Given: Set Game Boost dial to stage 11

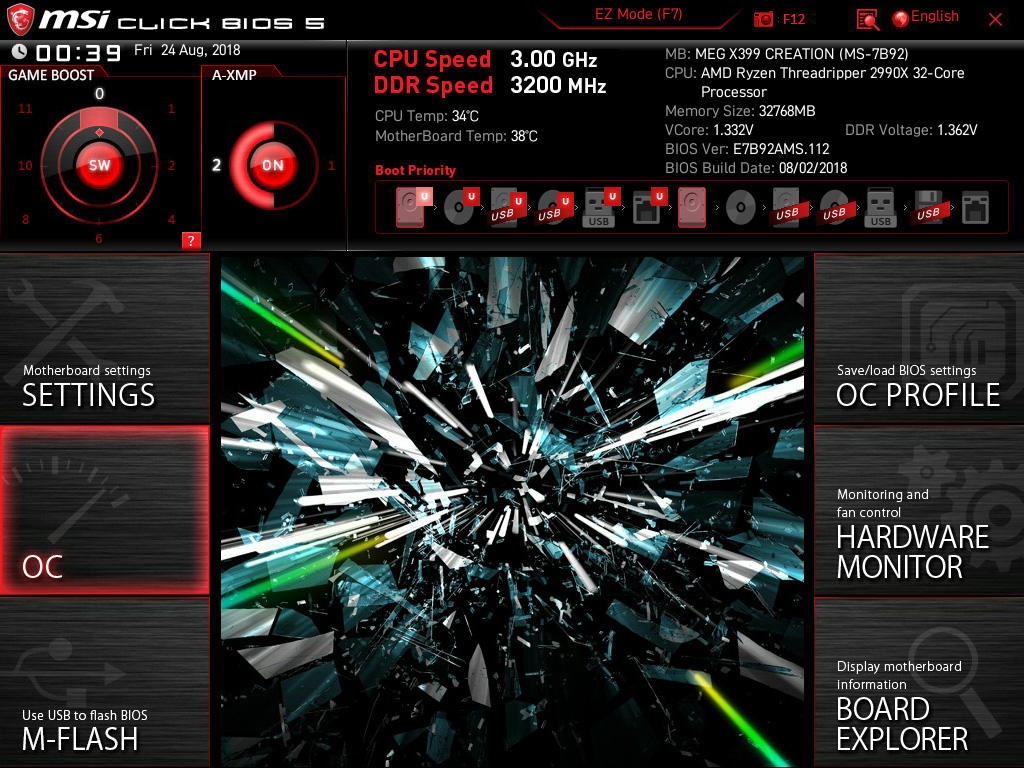Looking at the screenshot, I should coord(25,108).
